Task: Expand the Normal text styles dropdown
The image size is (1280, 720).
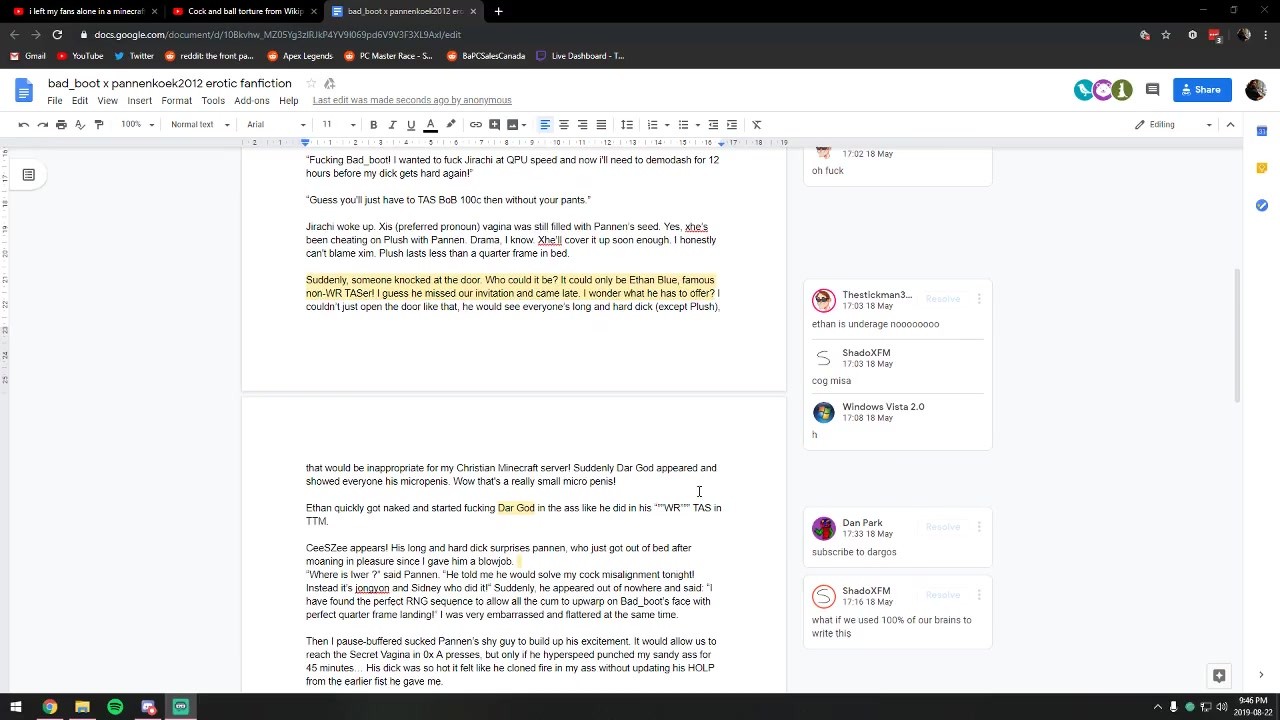Action: 200,125
